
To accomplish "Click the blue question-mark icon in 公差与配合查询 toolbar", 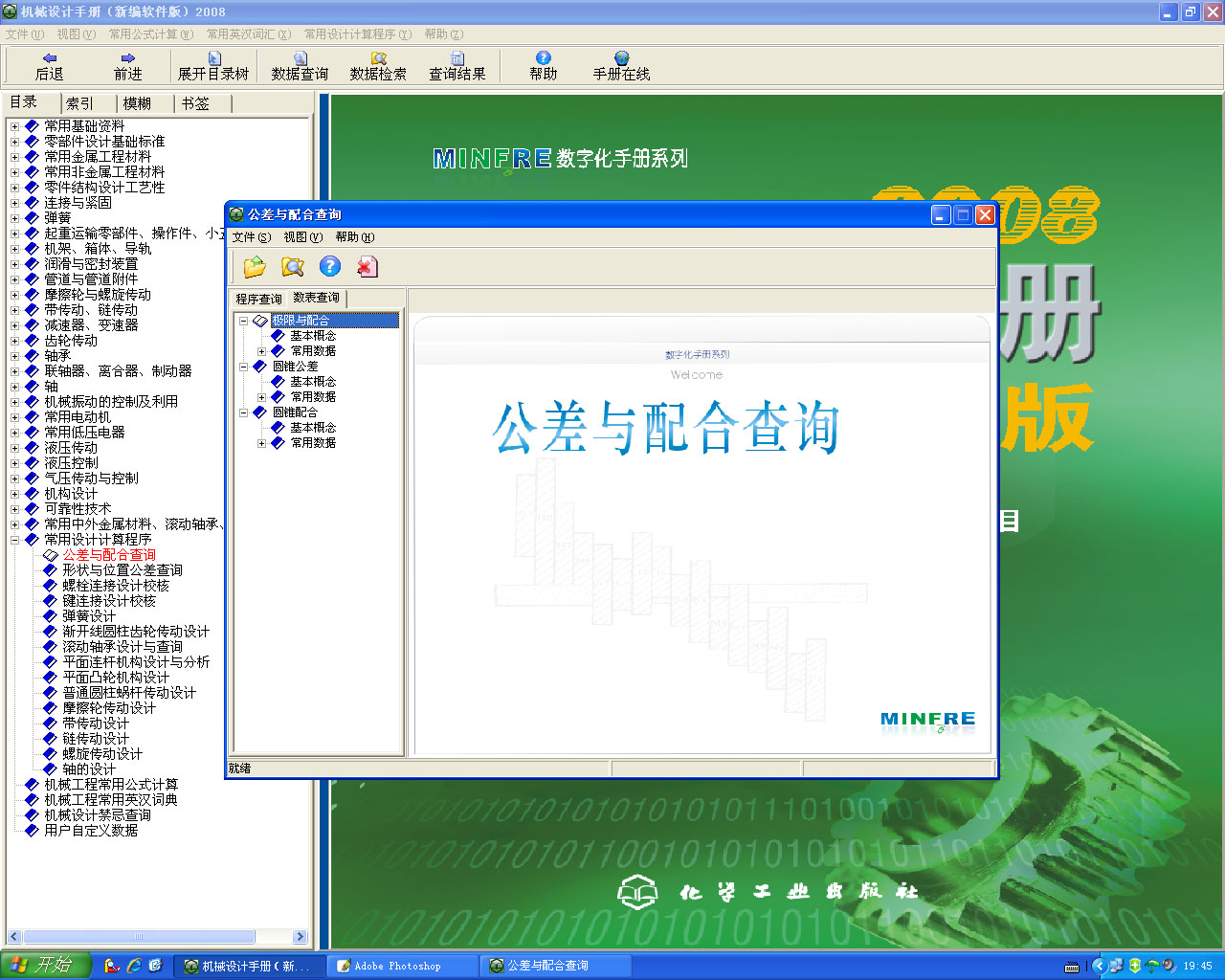I will click(x=330, y=267).
